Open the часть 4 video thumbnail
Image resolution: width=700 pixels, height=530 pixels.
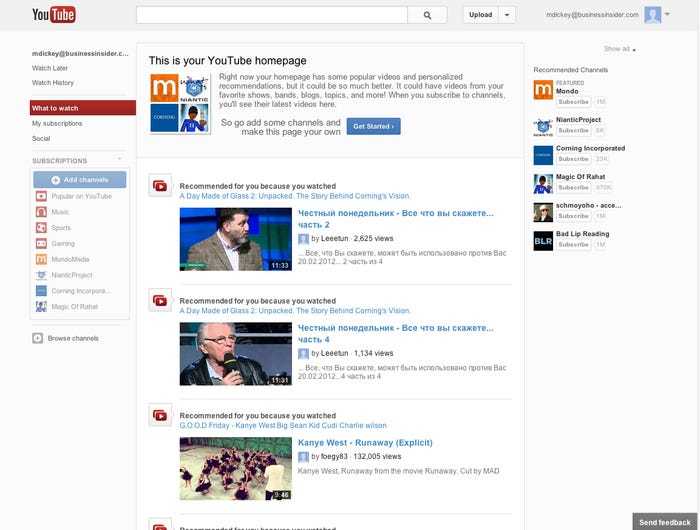236,354
